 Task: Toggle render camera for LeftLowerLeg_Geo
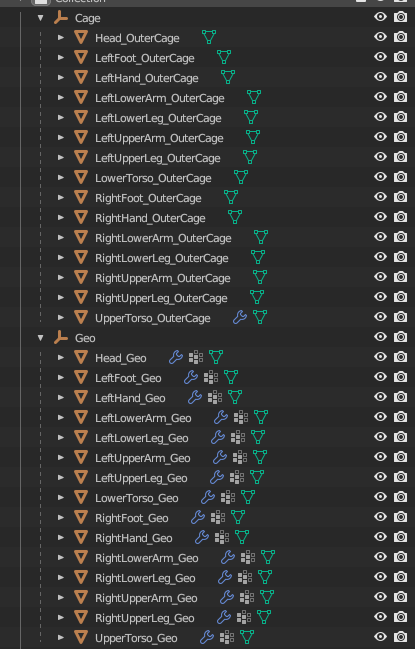coord(400,437)
